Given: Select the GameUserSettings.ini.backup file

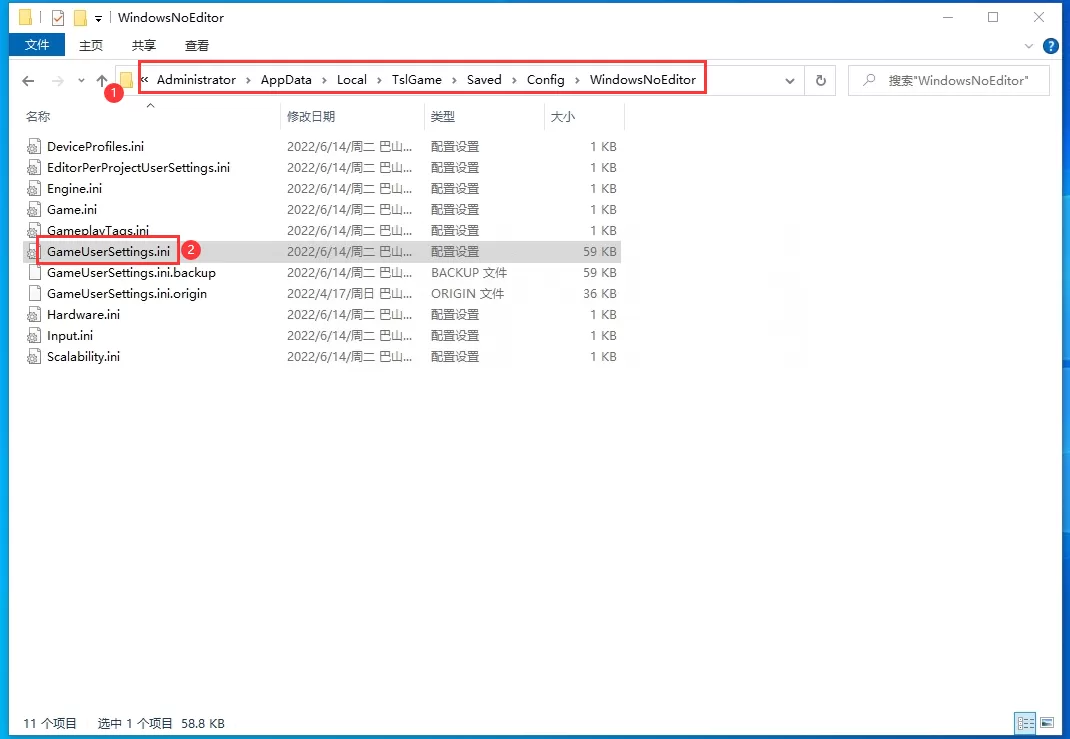Looking at the screenshot, I should point(130,272).
